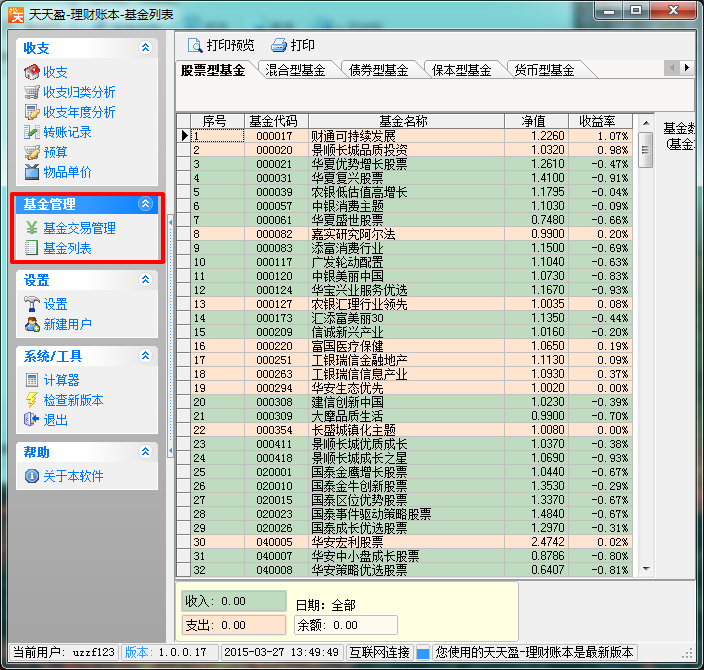The width and height of the screenshot is (704, 670).
Task: Click the 互联网连接 status entry
Action: tap(379, 652)
